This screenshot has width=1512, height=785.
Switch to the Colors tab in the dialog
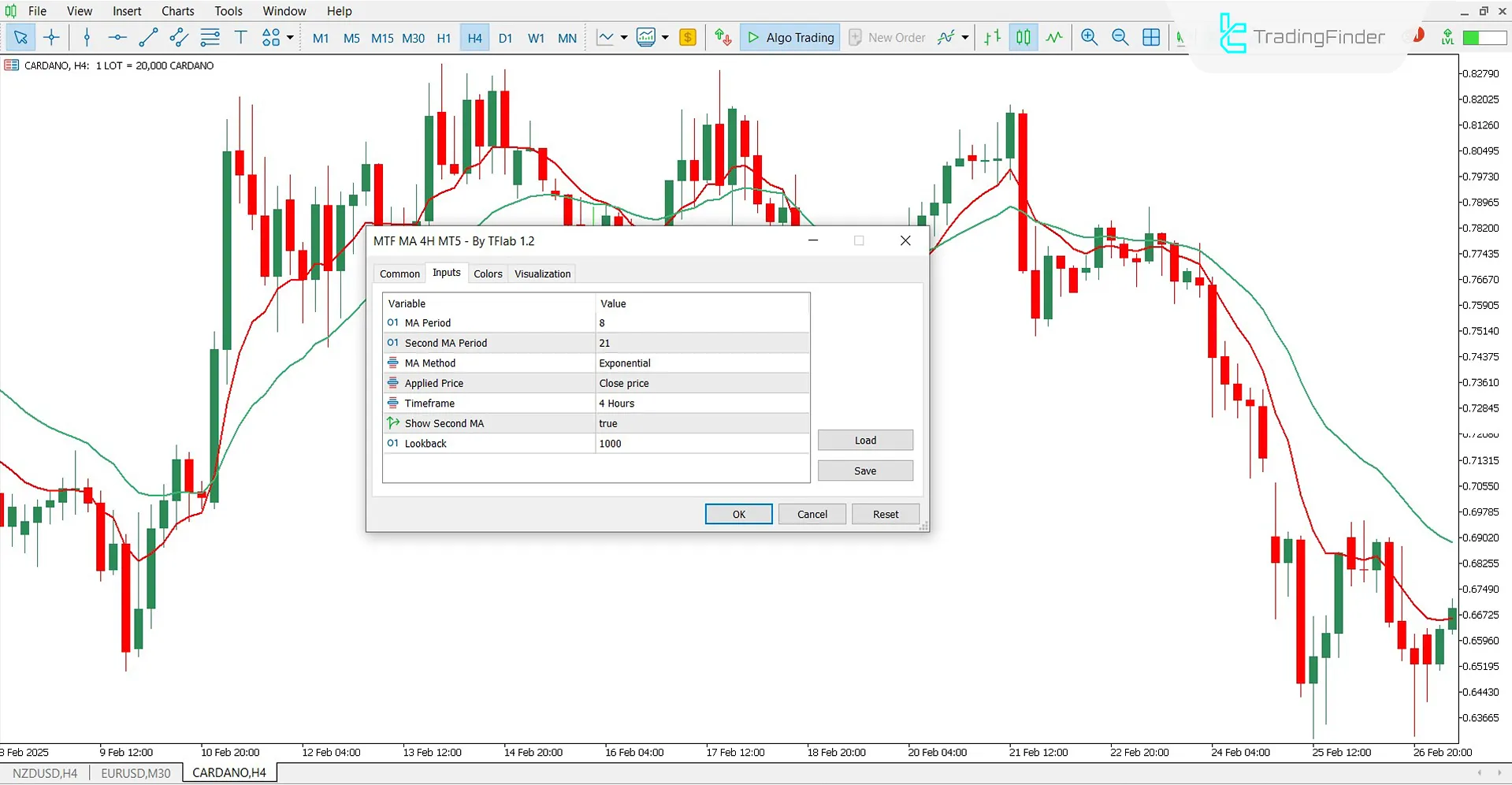(x=488, y=273)
